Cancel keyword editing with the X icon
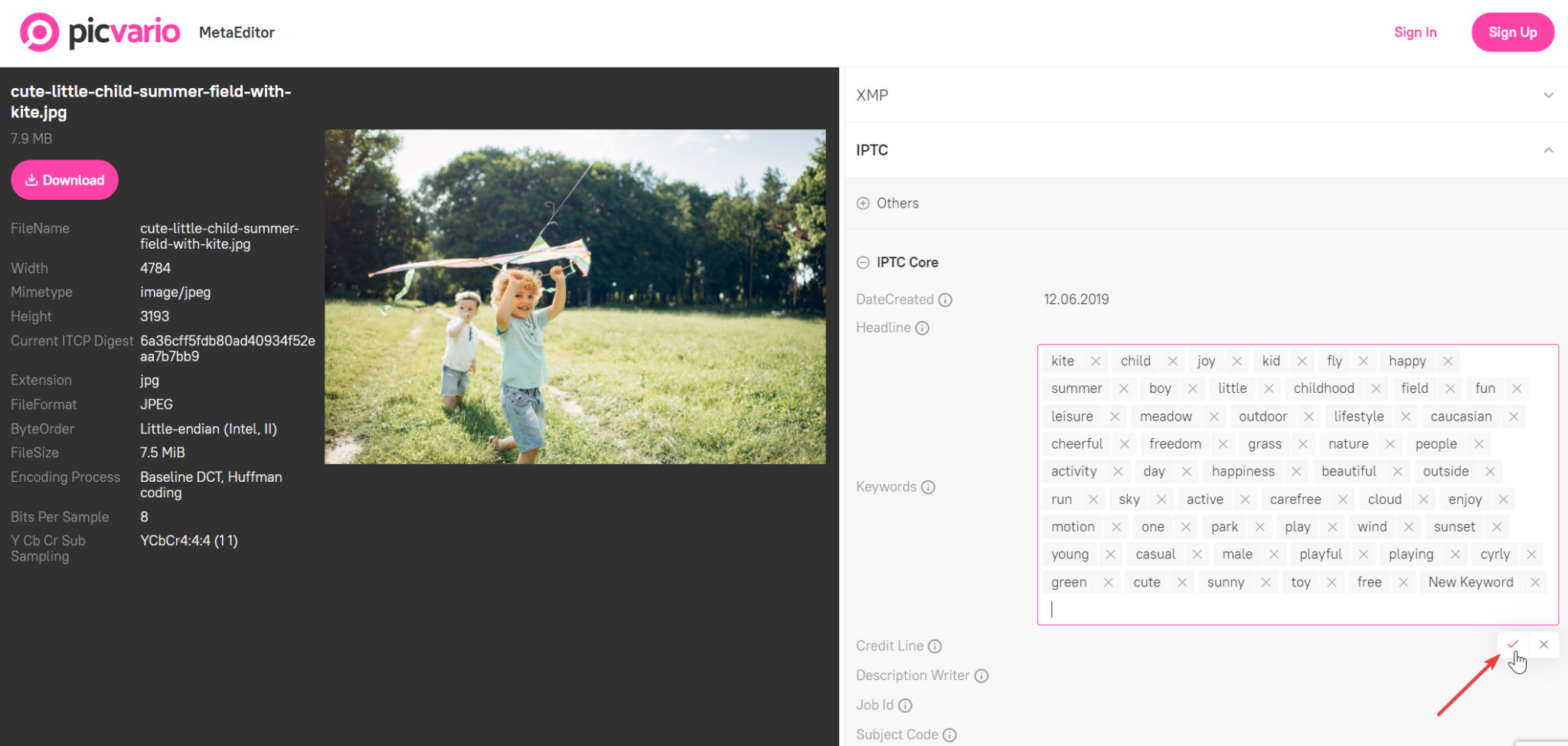 tap(1543, 644)
